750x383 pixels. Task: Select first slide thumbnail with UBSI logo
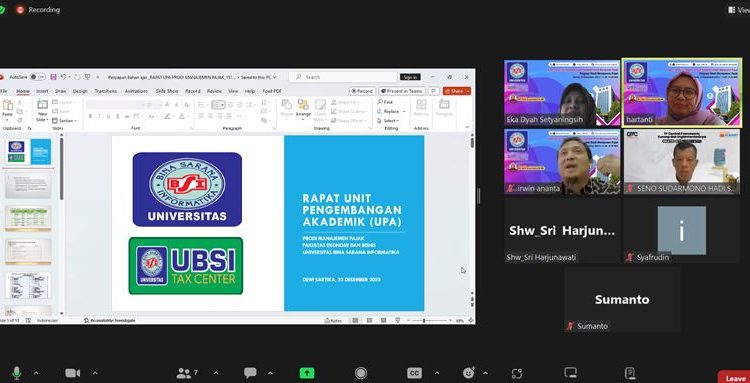point(29,152)
